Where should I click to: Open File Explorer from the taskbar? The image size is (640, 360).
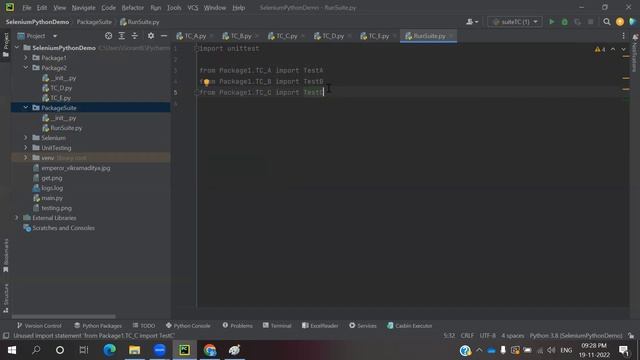(134, 350)
